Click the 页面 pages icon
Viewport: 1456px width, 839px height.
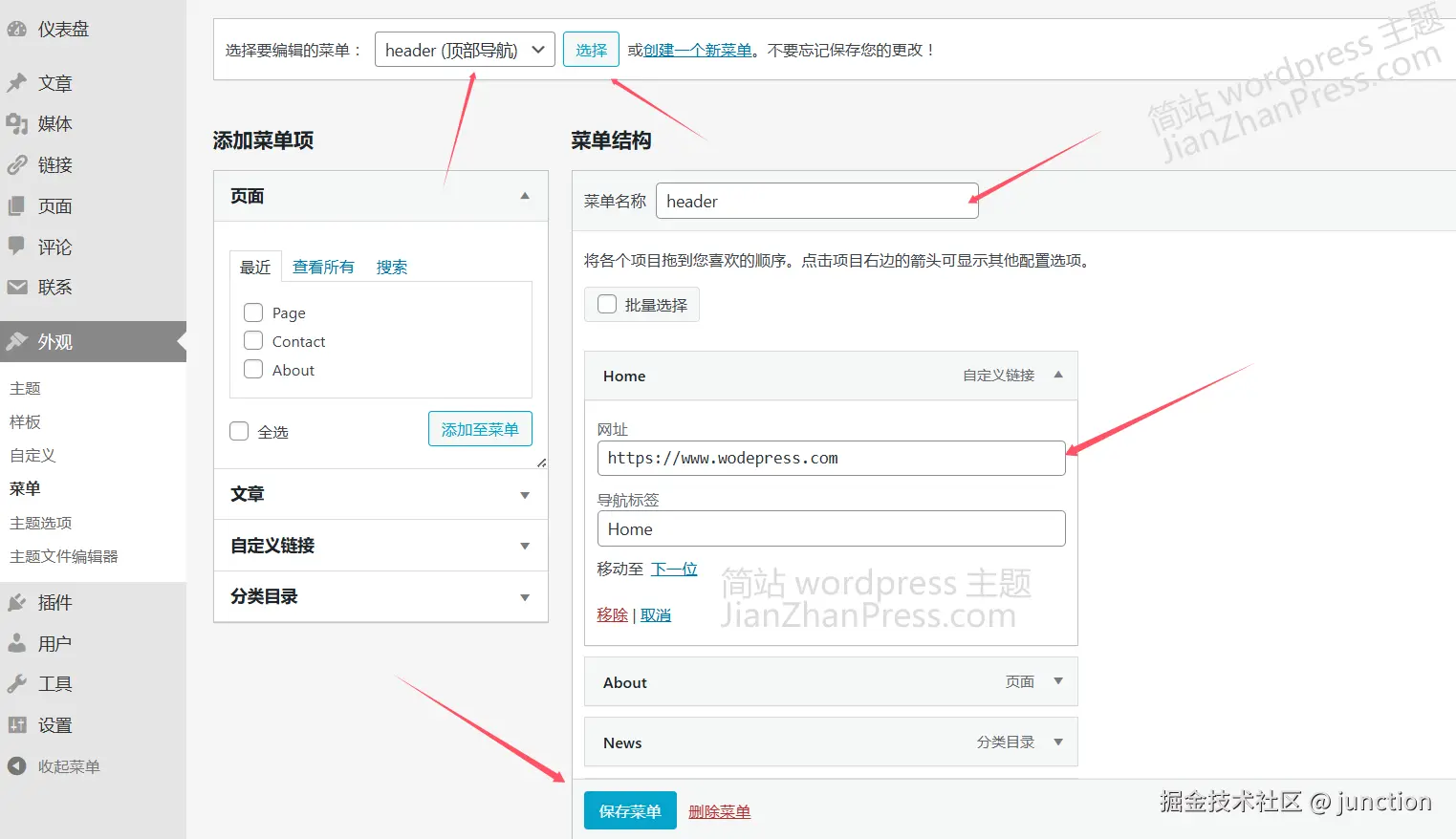[x=16, y=205]
